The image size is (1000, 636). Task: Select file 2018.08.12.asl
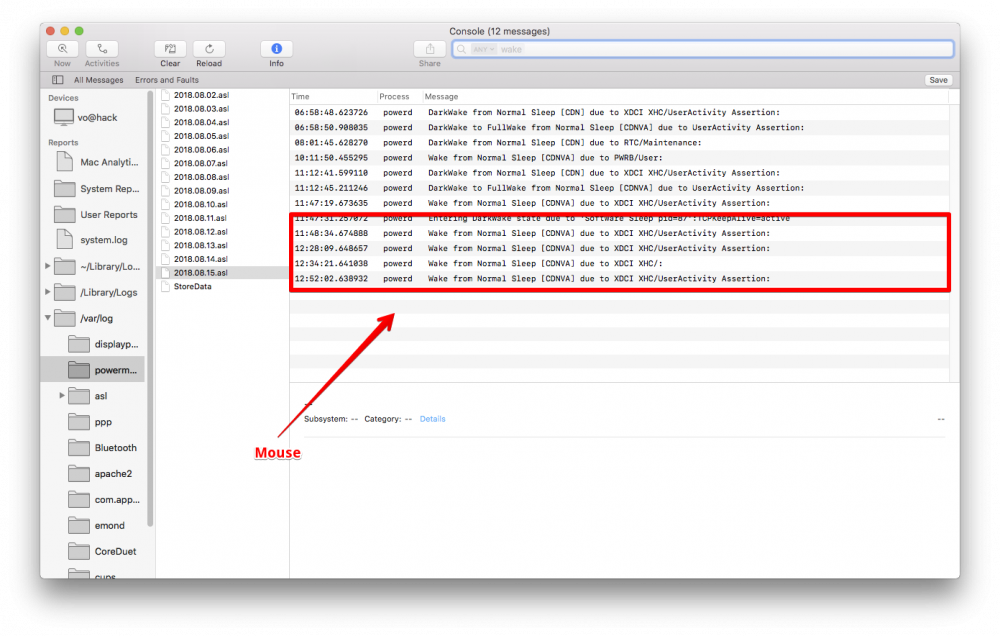click(x=201, y=232)
